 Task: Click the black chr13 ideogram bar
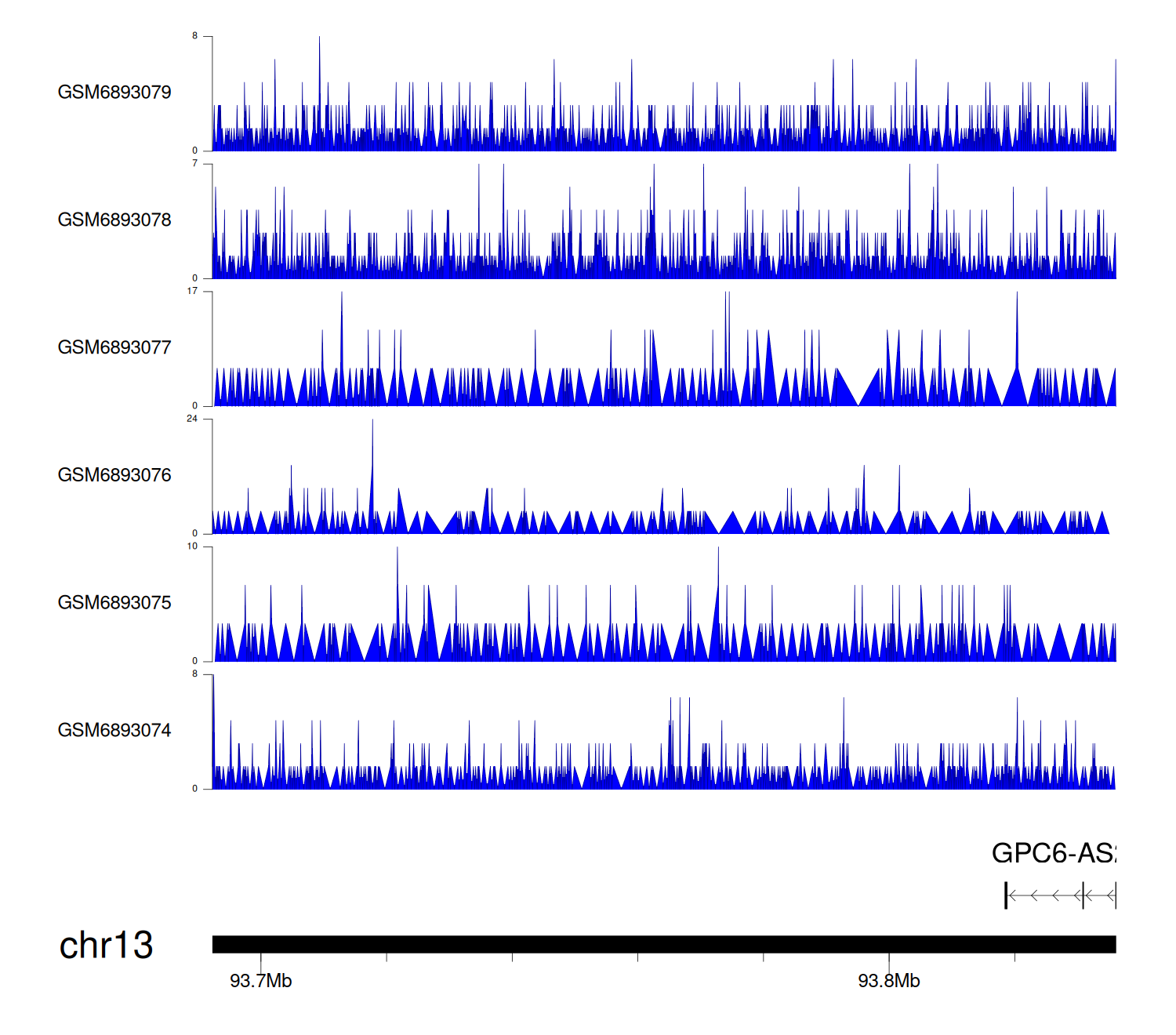coord(663,944)
